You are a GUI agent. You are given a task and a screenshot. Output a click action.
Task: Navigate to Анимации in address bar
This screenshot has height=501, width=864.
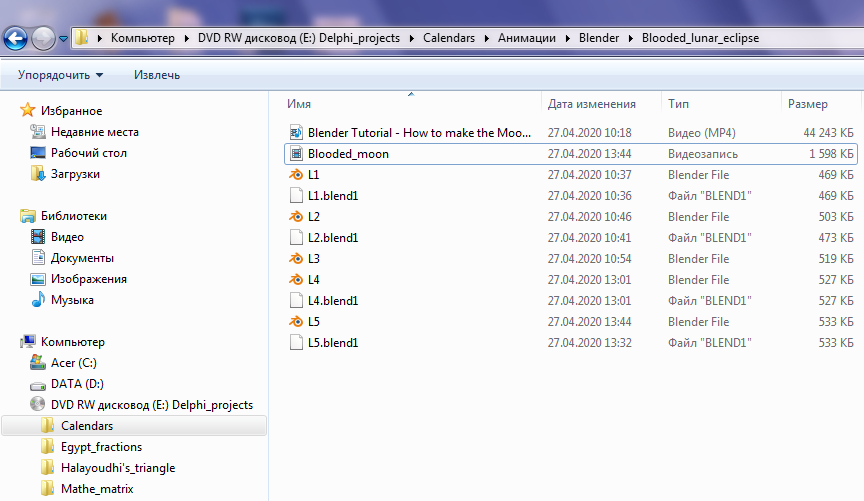[527, 38]
